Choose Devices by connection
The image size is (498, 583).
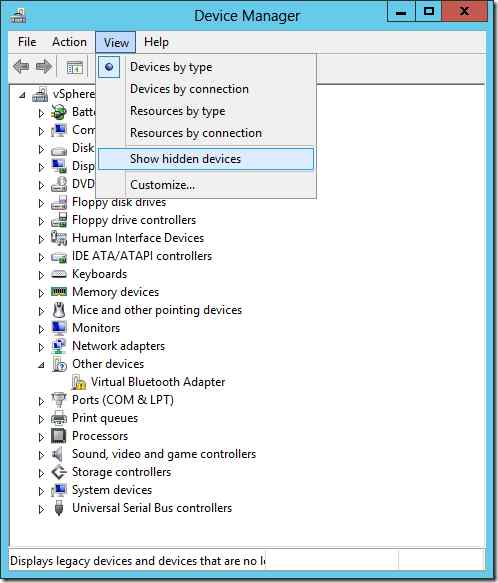[206, 89]
